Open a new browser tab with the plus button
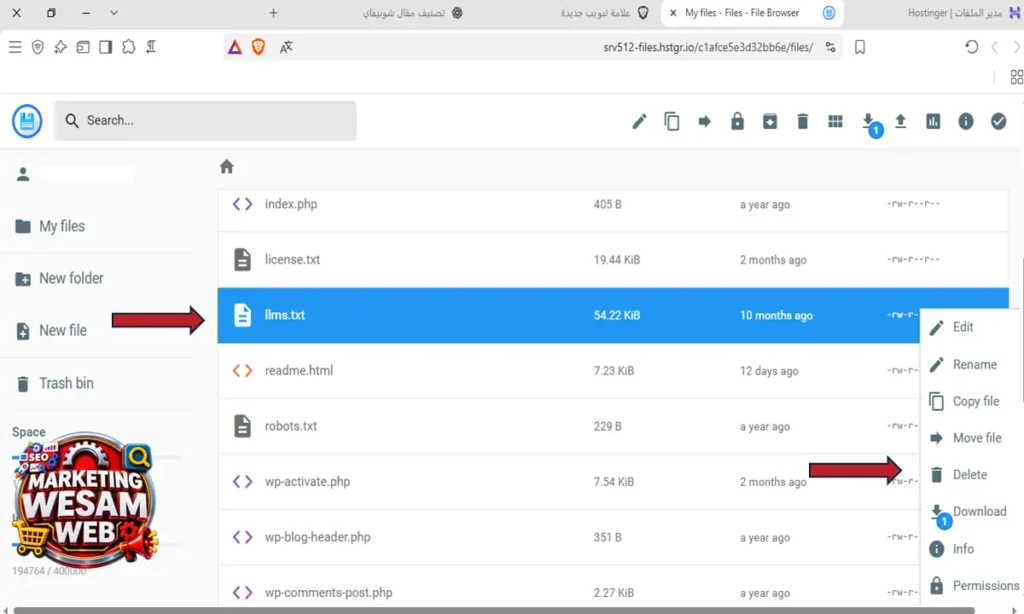This screenshot has width=1024, height=614. click(x=274, y=12)
